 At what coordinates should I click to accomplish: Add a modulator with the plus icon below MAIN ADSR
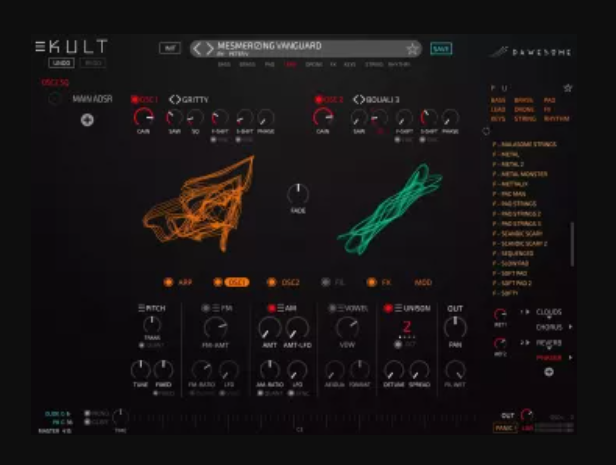point(87,120)
